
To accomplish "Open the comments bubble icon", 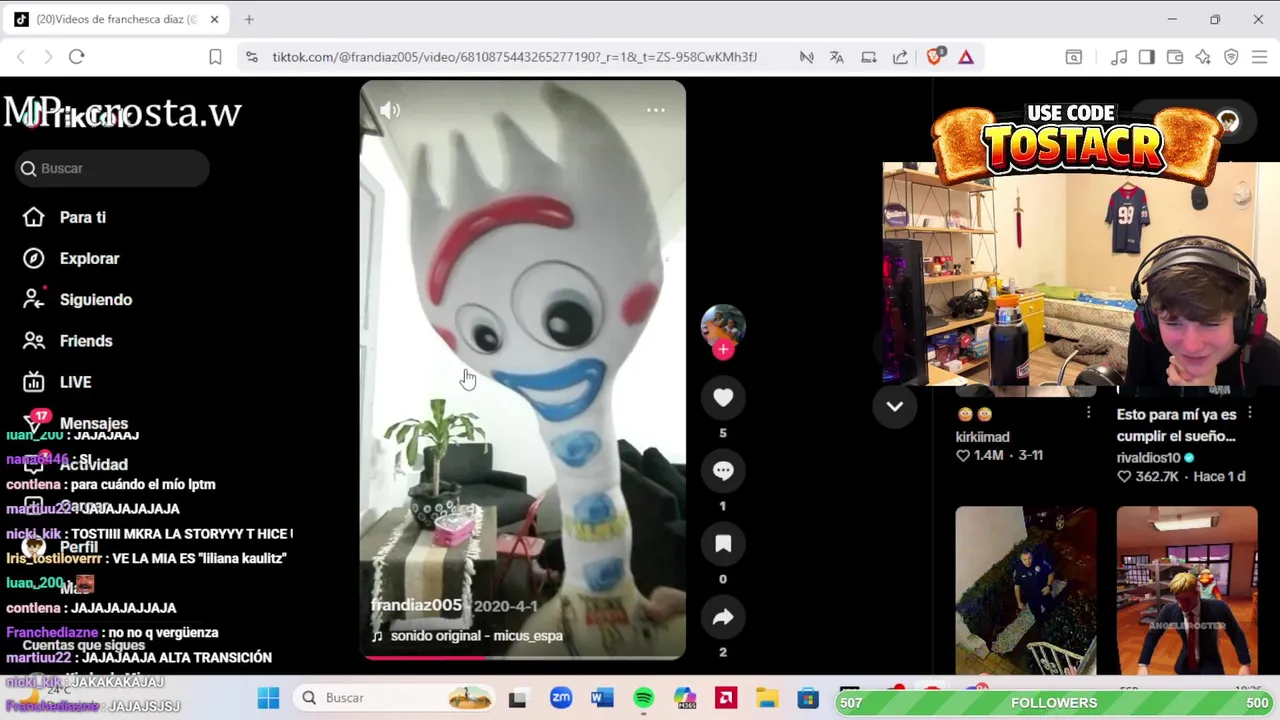I will pos(723,471).
